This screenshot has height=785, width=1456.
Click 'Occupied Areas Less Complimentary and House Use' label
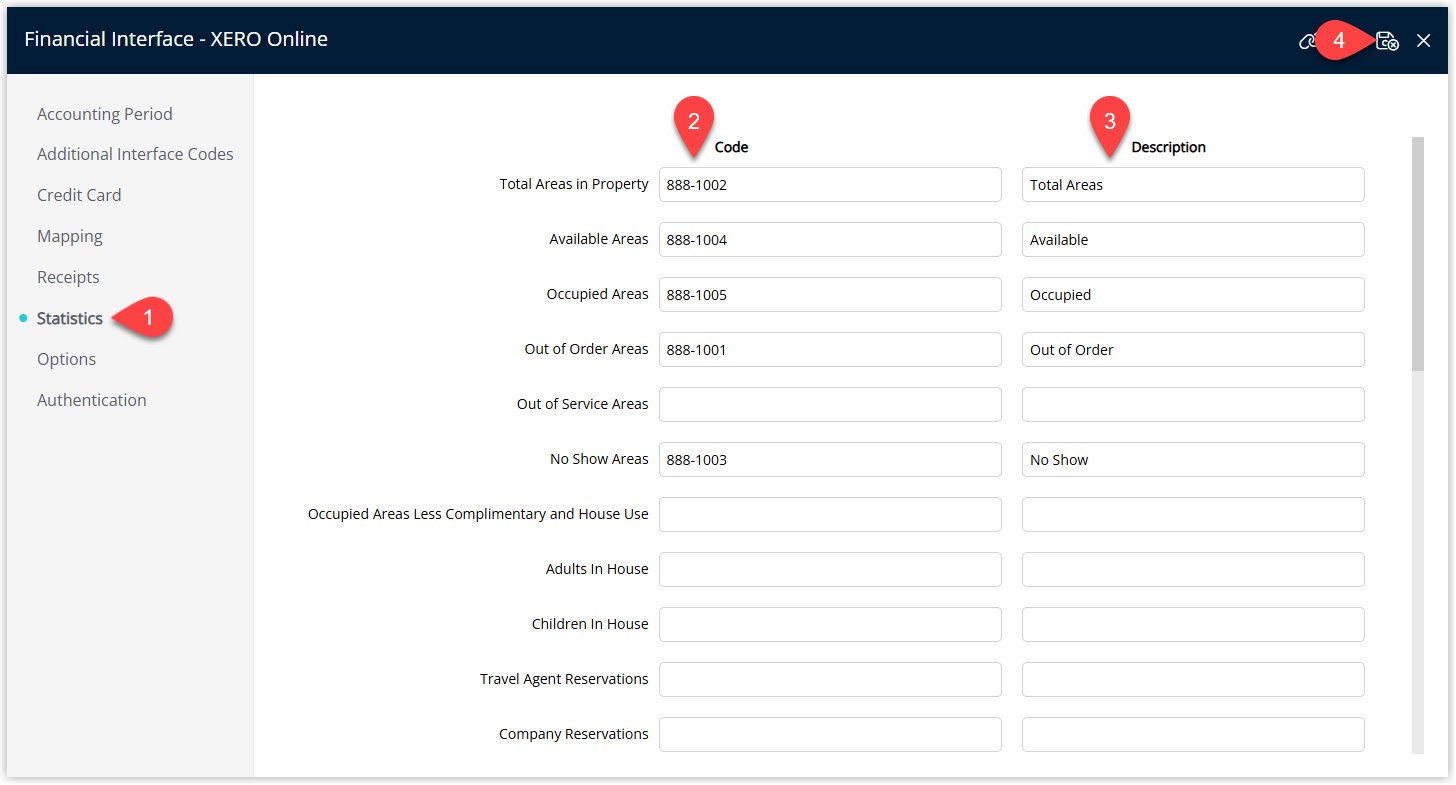(x=478, y=514)
